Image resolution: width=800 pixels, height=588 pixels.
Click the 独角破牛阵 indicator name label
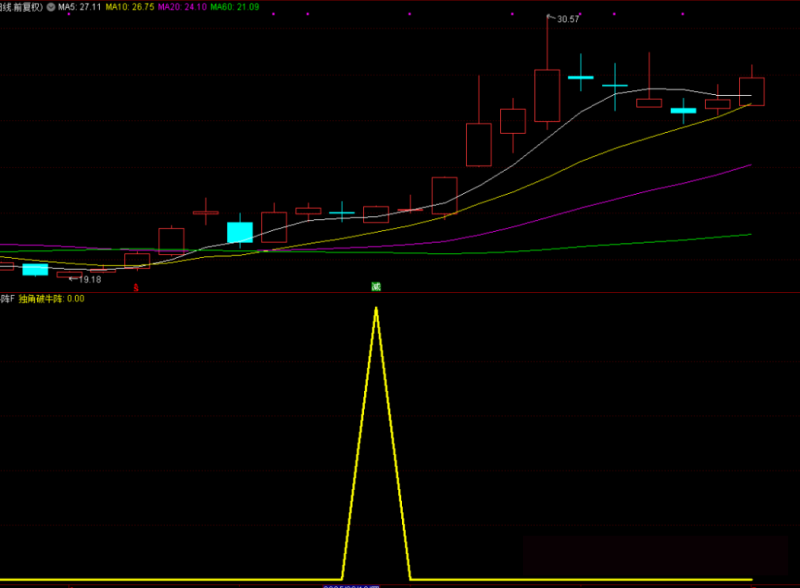(x=41, y=298)
